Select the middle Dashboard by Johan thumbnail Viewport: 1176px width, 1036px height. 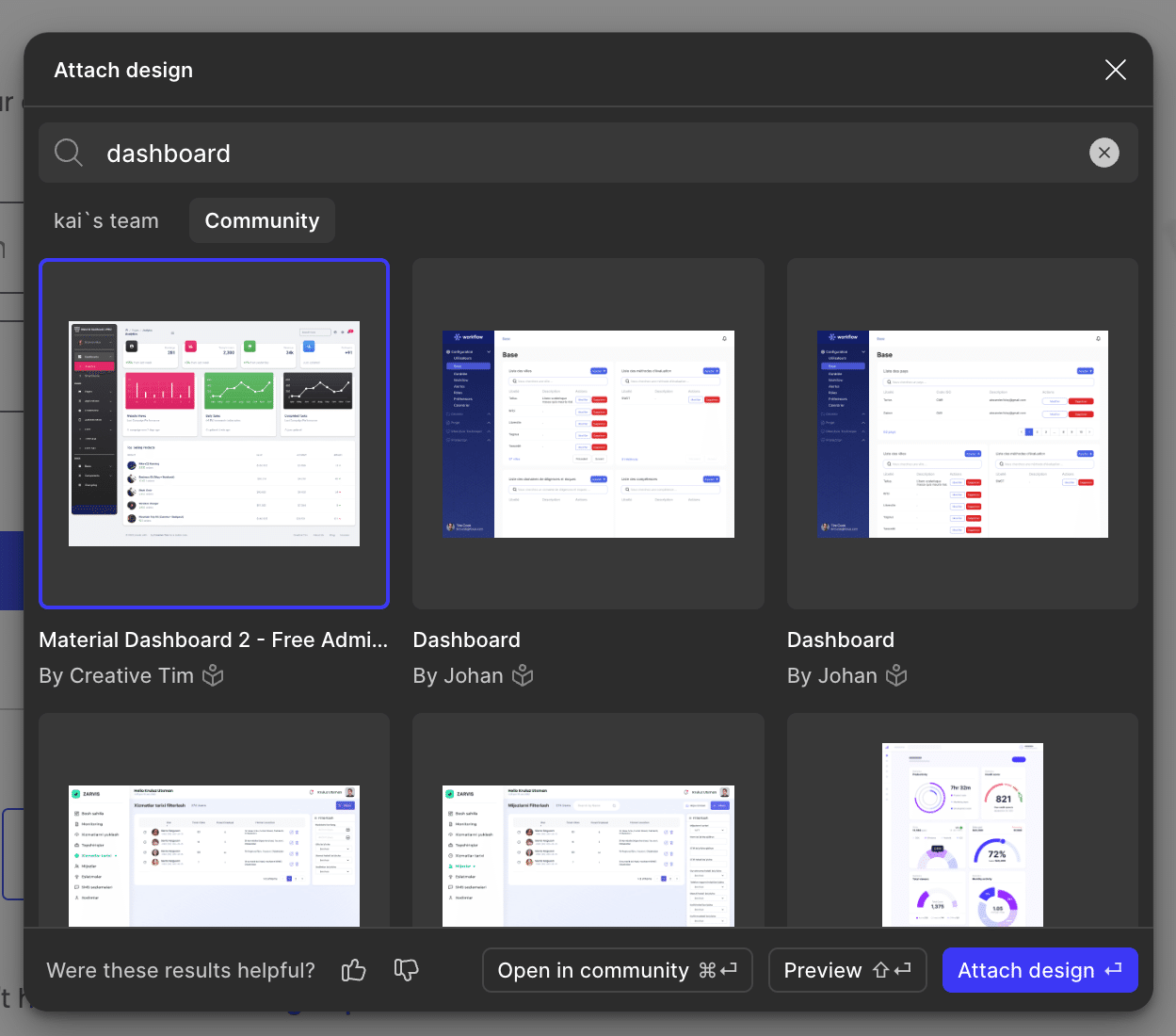(x=588, y=434)
